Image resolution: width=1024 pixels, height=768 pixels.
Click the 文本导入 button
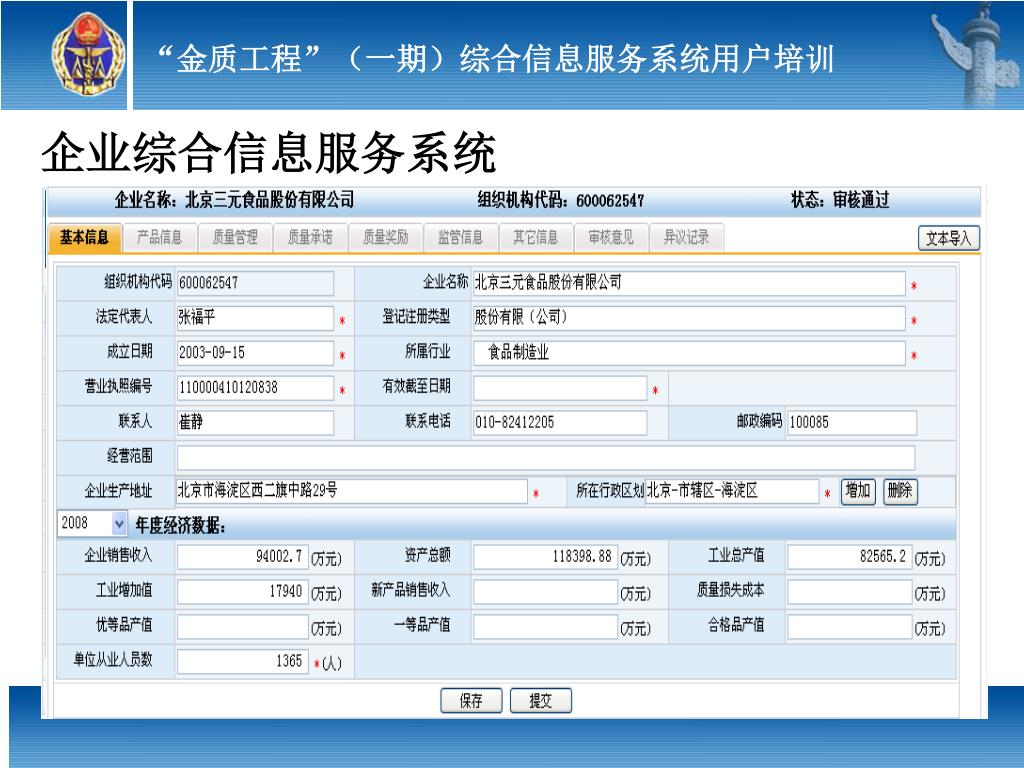pos(948,238)
